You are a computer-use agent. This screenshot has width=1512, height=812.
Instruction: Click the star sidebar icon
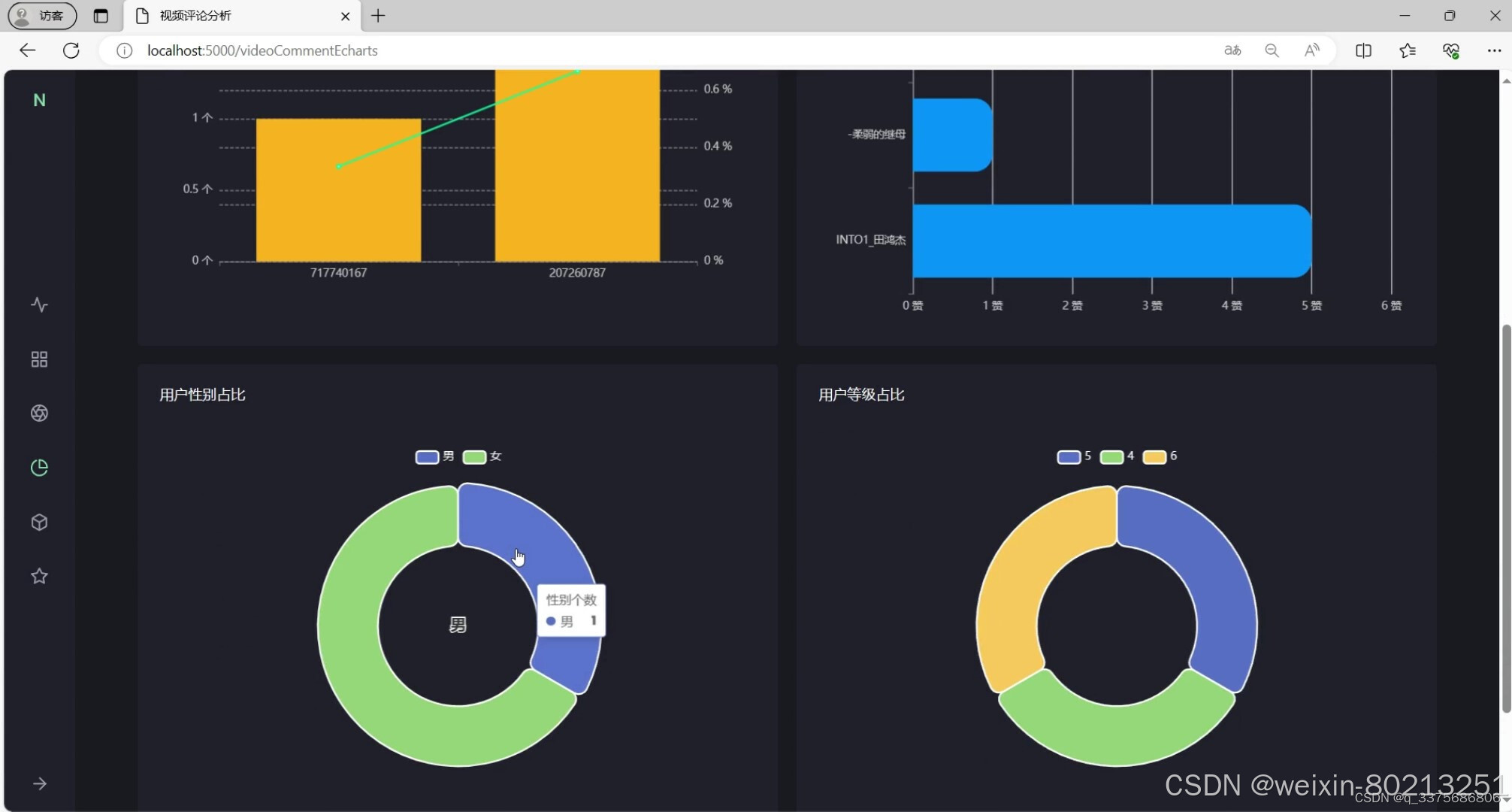point(39,577)
